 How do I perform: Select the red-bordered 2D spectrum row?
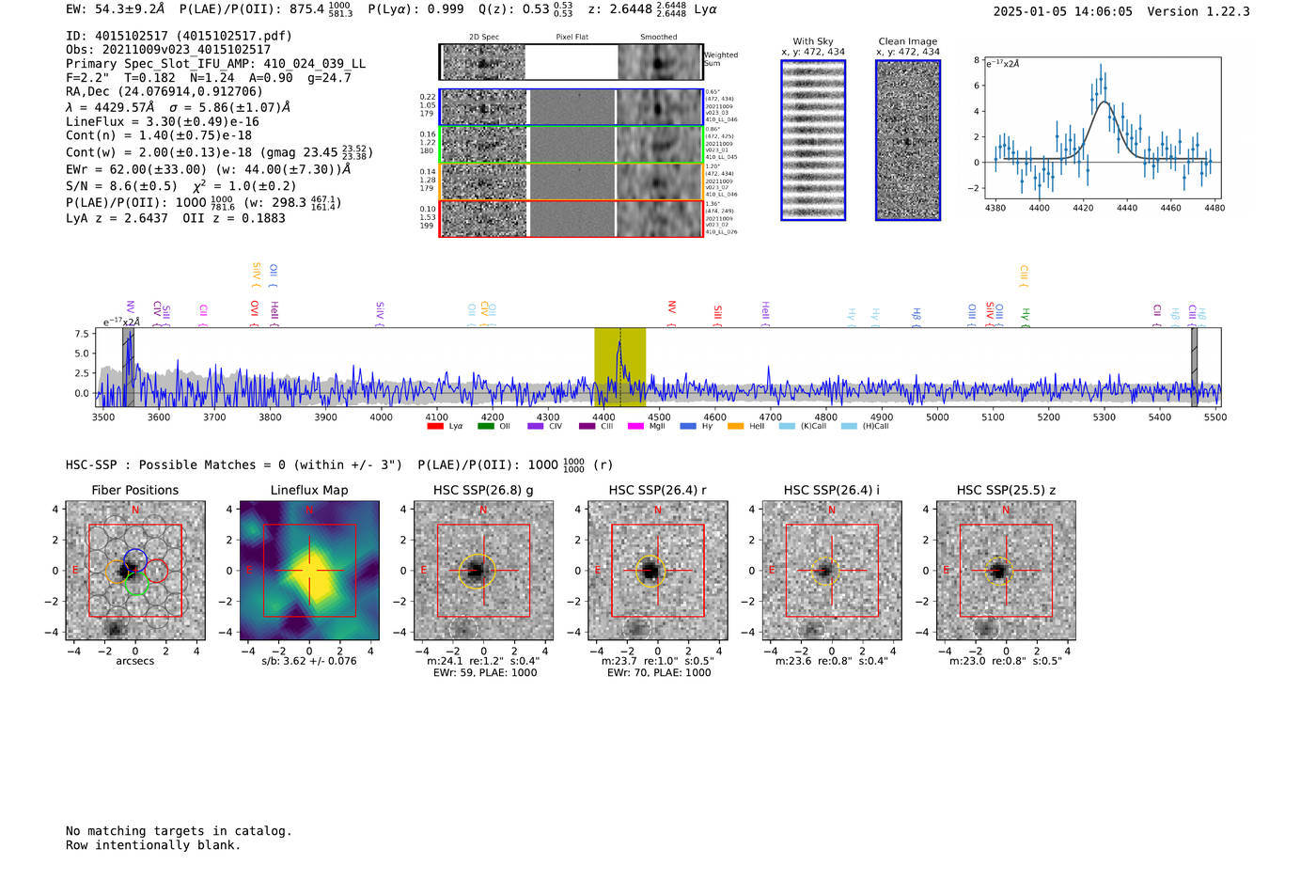pos(571,218)
